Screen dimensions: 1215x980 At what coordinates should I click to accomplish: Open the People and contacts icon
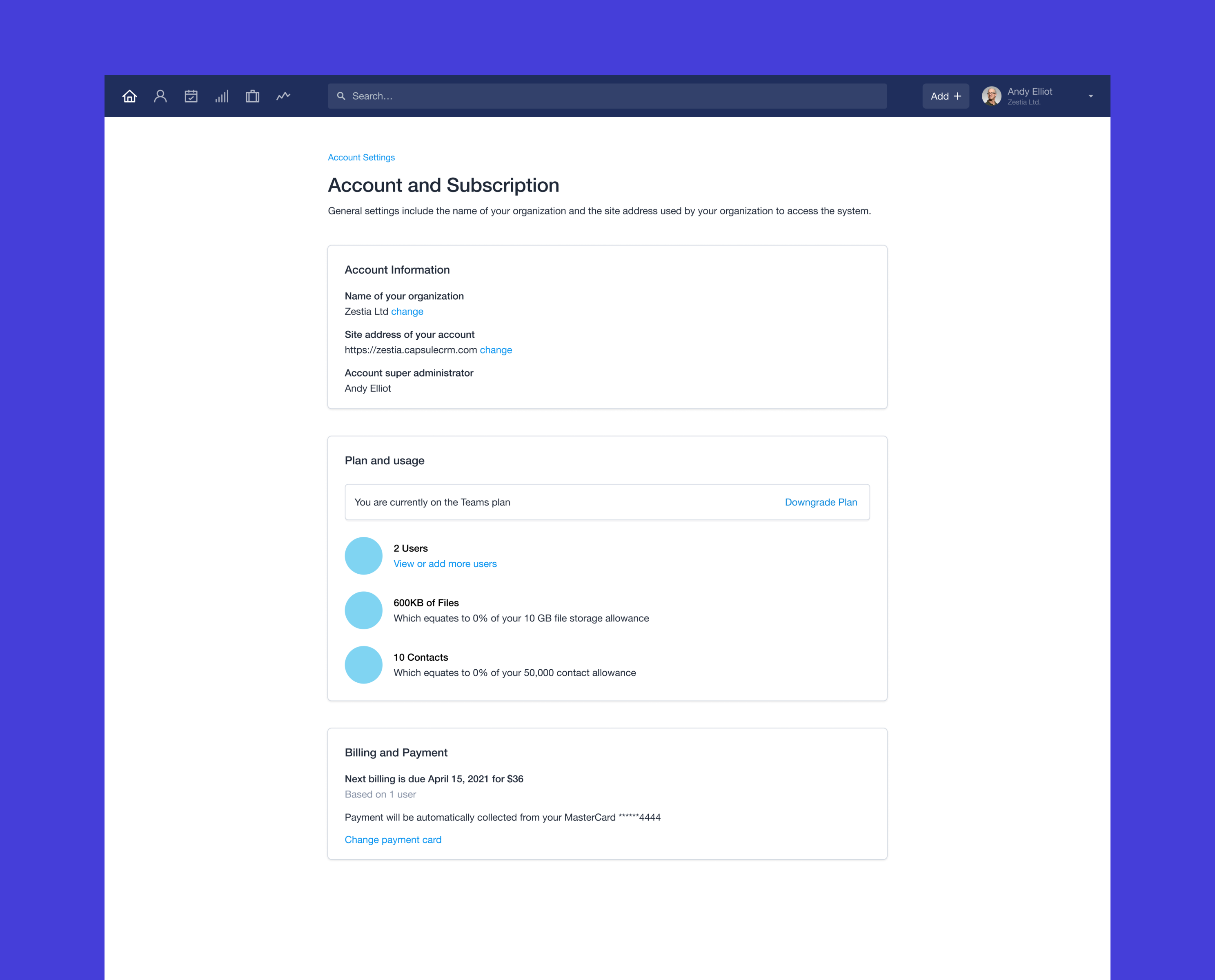[x=160, y=96]
